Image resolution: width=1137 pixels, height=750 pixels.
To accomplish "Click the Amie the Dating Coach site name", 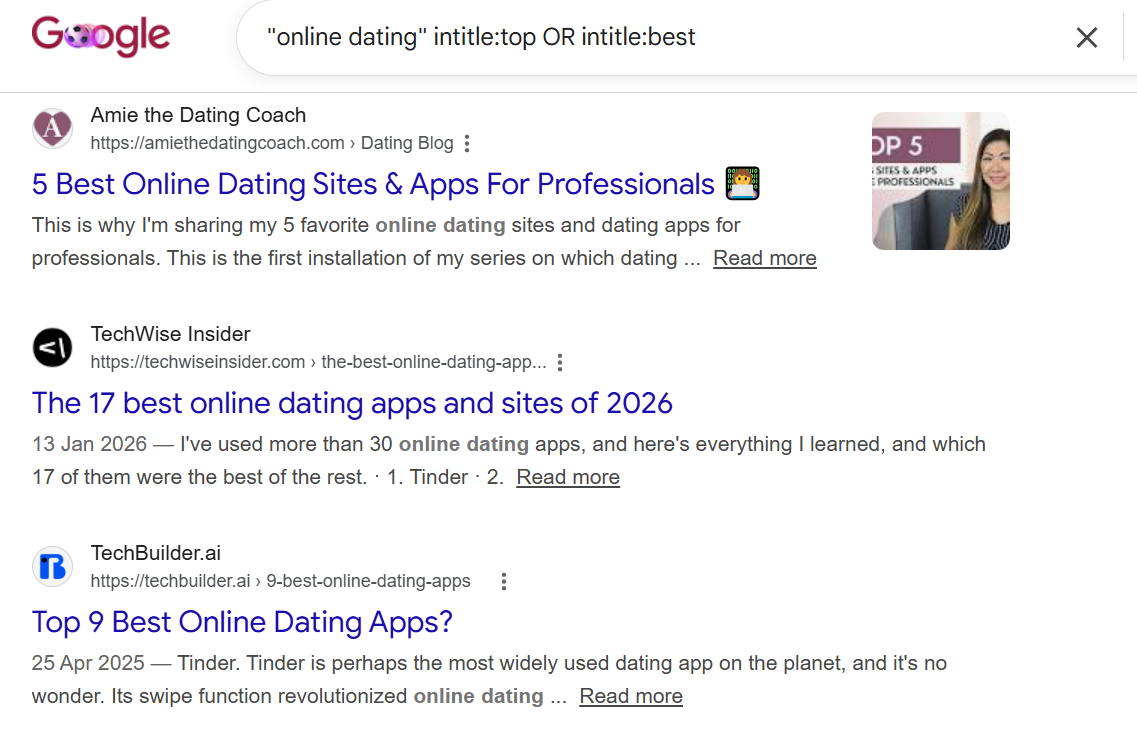I will pyautogui.click(x=198, y=115).
